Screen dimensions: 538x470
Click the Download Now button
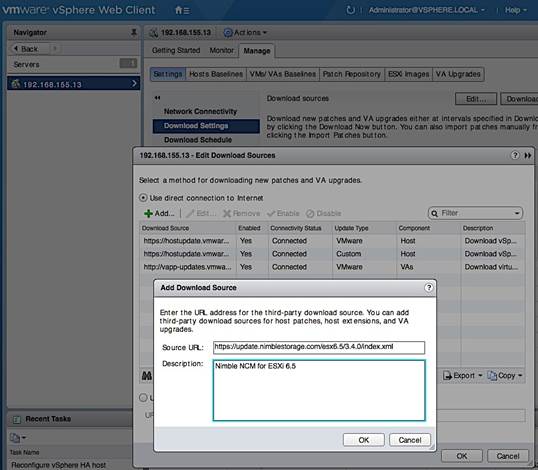[x=519, y=99]
